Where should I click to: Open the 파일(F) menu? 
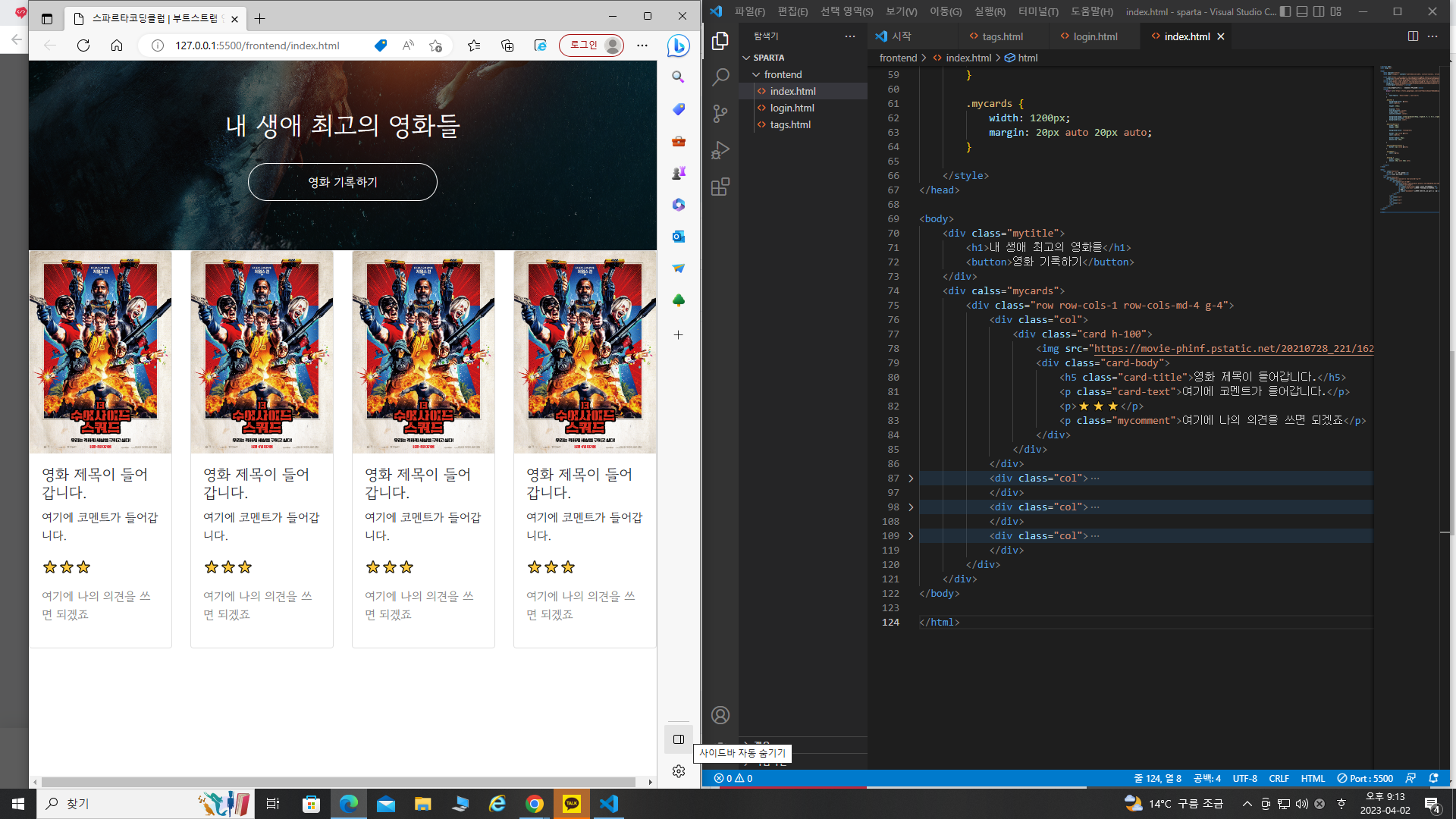749,11
